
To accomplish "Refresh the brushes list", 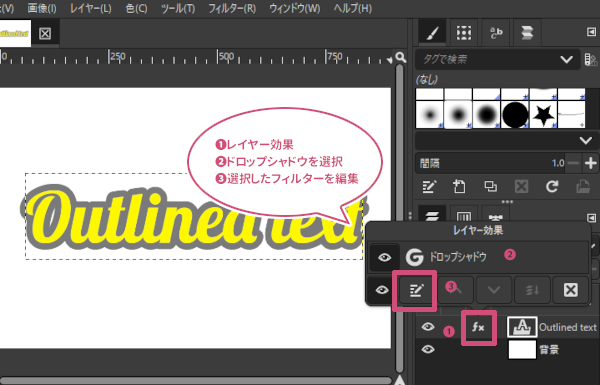I will pyautogui.click(x=552, y=187).
